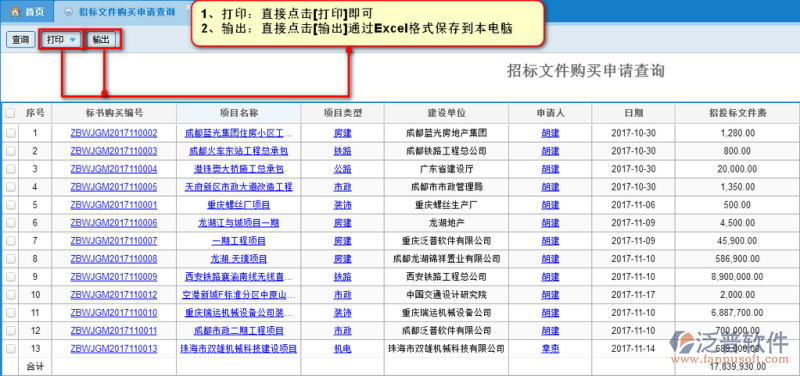Open link ZBWJGM2017110005
Screen dimensions: 800x376
pos(114,187)
